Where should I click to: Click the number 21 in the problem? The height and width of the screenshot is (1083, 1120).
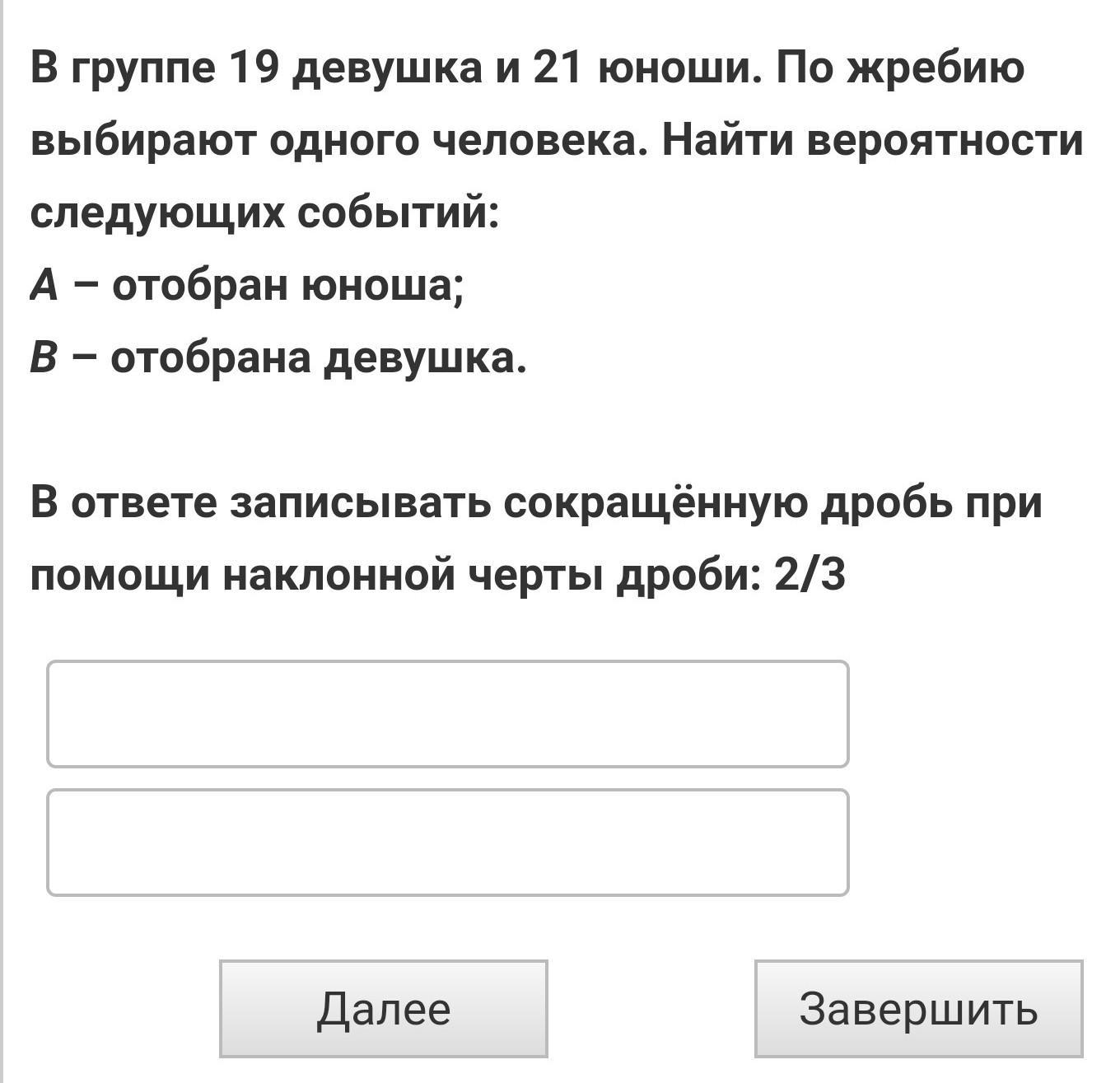(x=558, y=68)
